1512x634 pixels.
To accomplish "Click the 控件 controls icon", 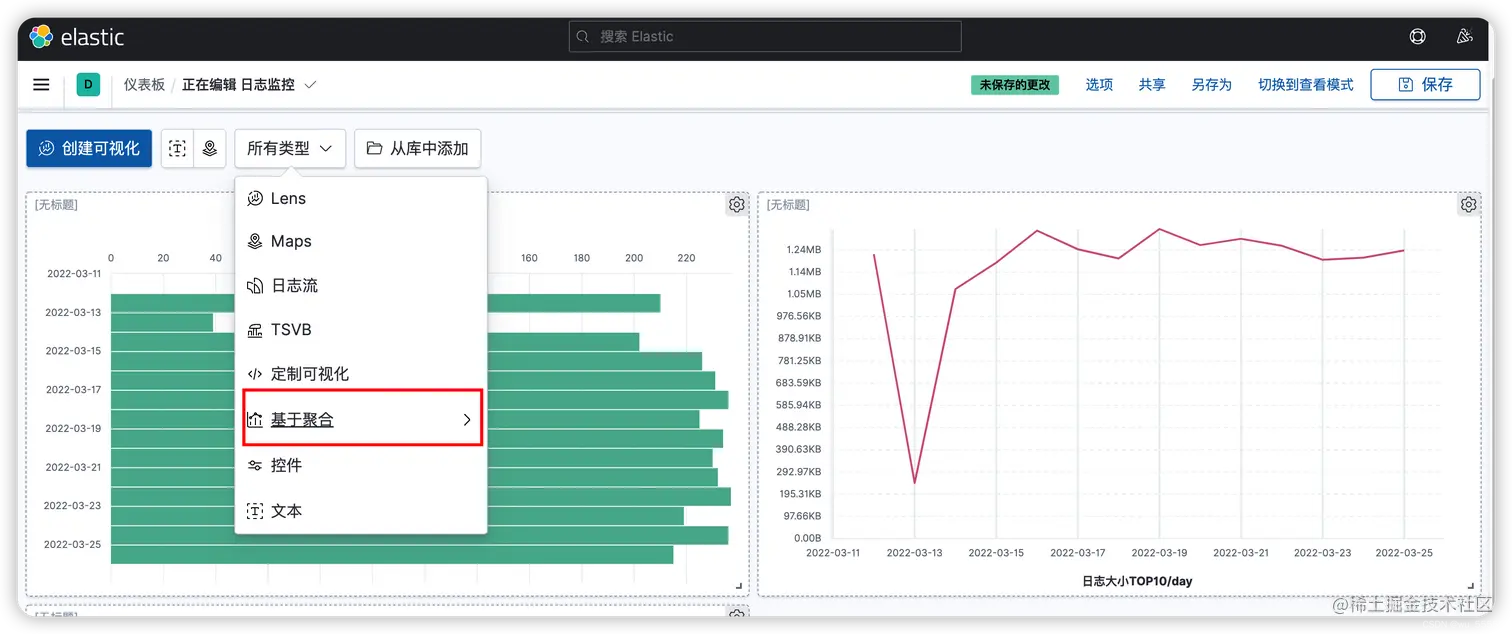I will click(255, 465).
